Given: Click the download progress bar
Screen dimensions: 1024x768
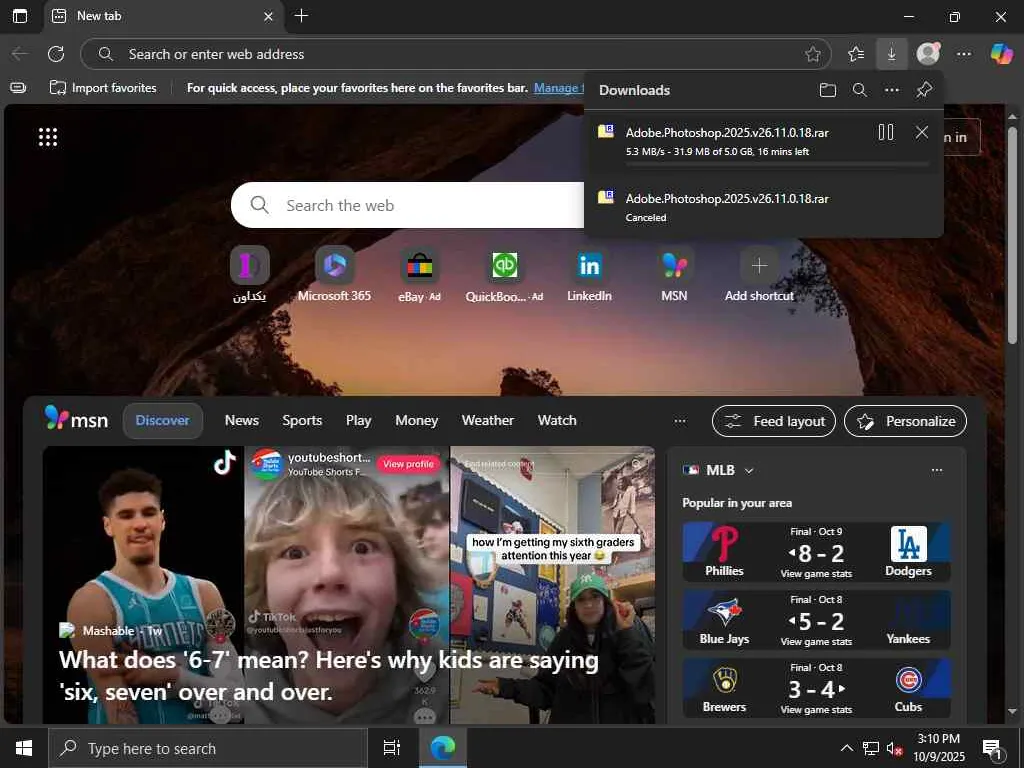Looking at the screenshot, I should pos(777,164).
